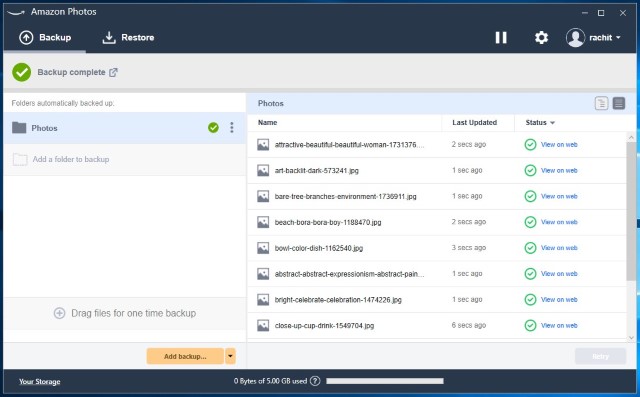Image resolution: width=640 pixels, height=397 pixels.
Task: View attractive-beautiful-woman file on web
Action: (559, 144)
